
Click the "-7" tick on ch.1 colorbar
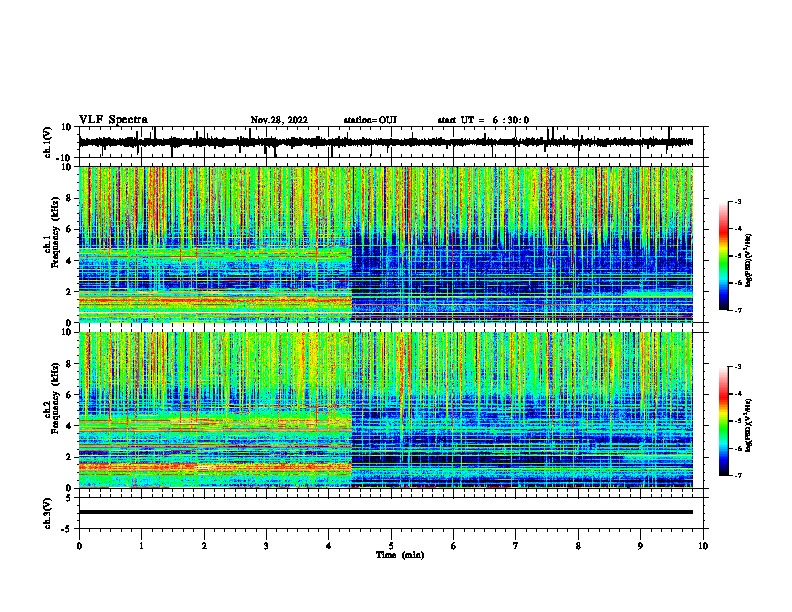coord(737,310)
